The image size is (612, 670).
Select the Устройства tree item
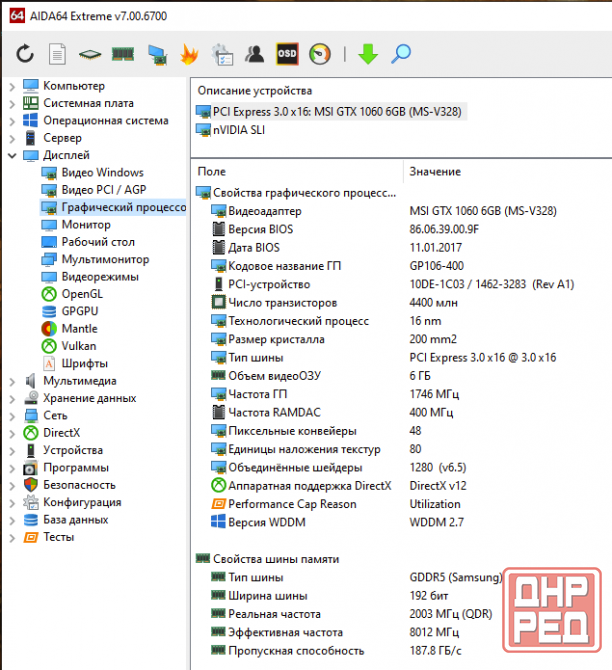tap(63, 450)
